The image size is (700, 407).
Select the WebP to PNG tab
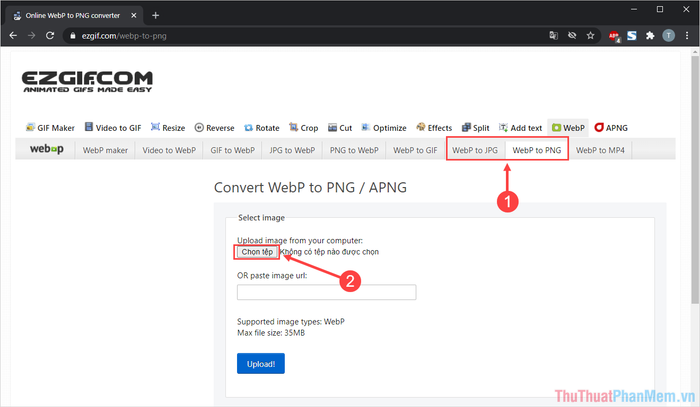(537, 150)
